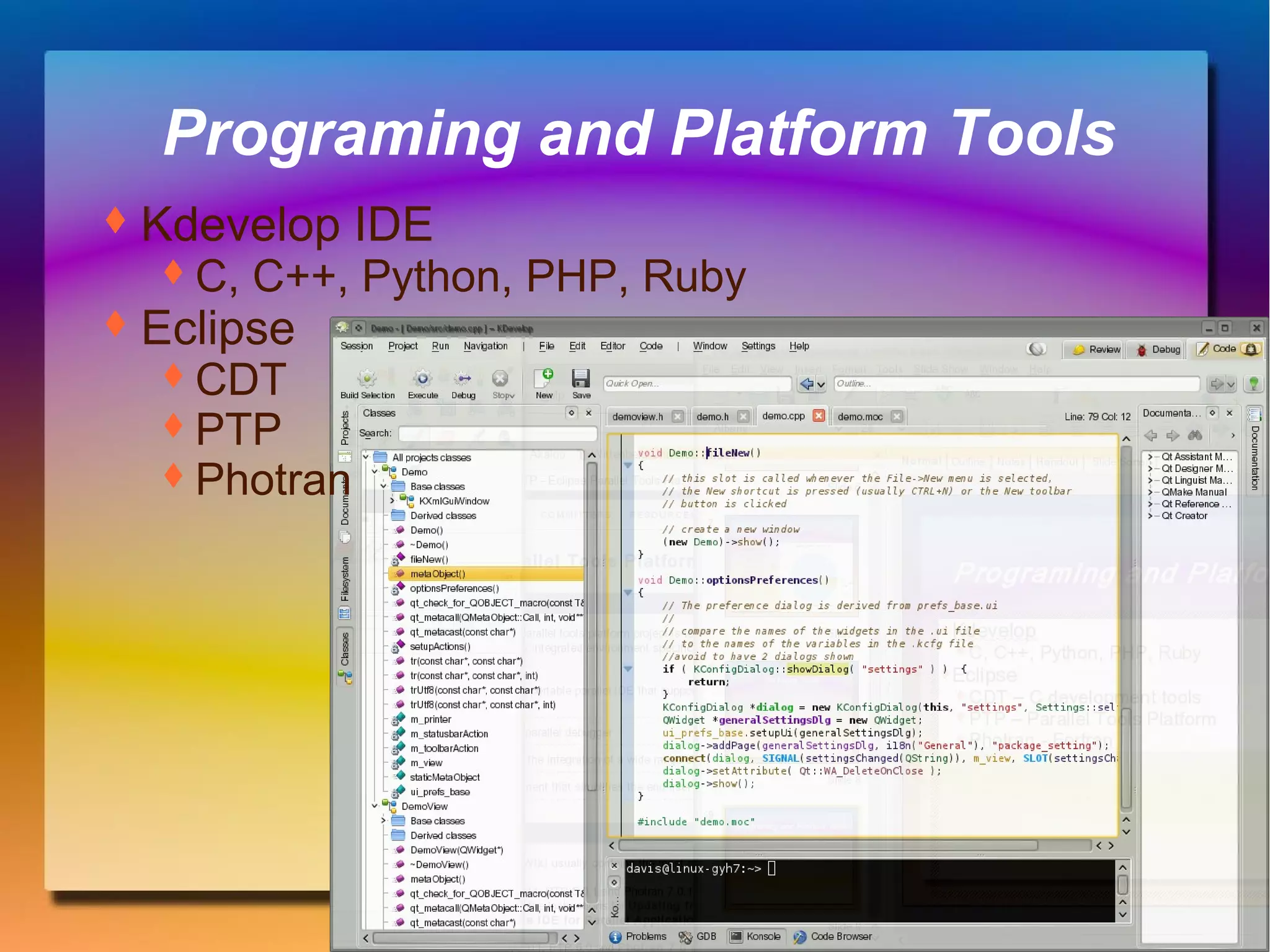Collapse the All projects classes node
This screenshot has width=1270, height=952.
point(366,457)
